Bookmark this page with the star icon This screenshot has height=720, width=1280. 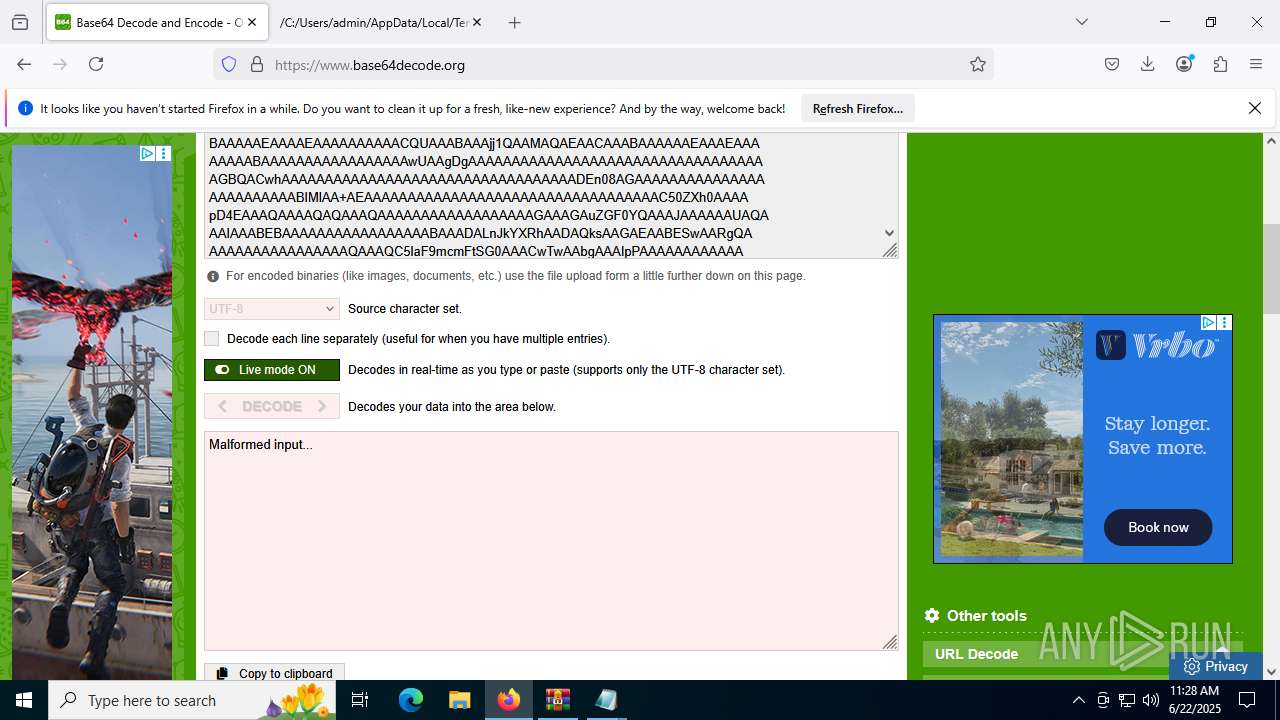click(x=978, y=64)
